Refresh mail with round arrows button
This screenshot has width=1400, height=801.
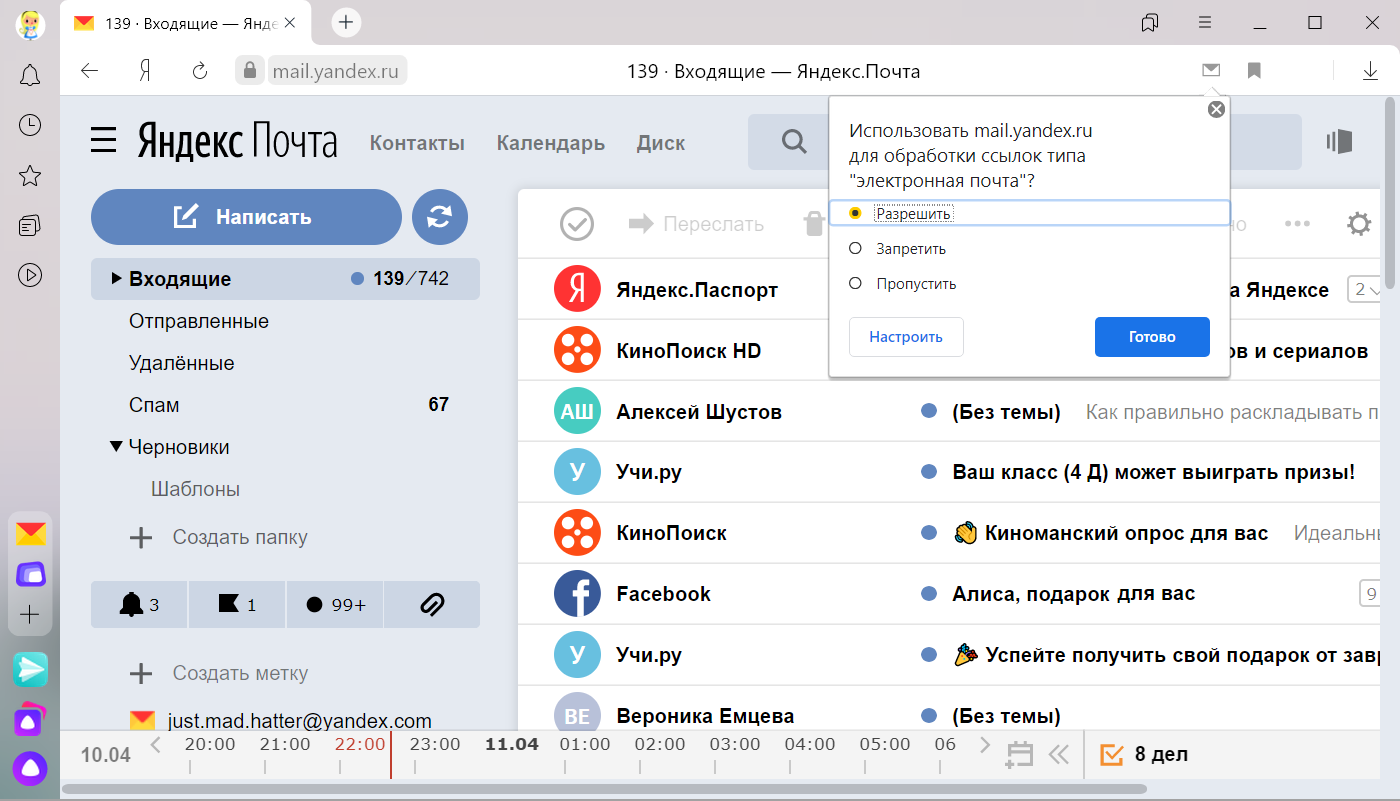point(440,217)
